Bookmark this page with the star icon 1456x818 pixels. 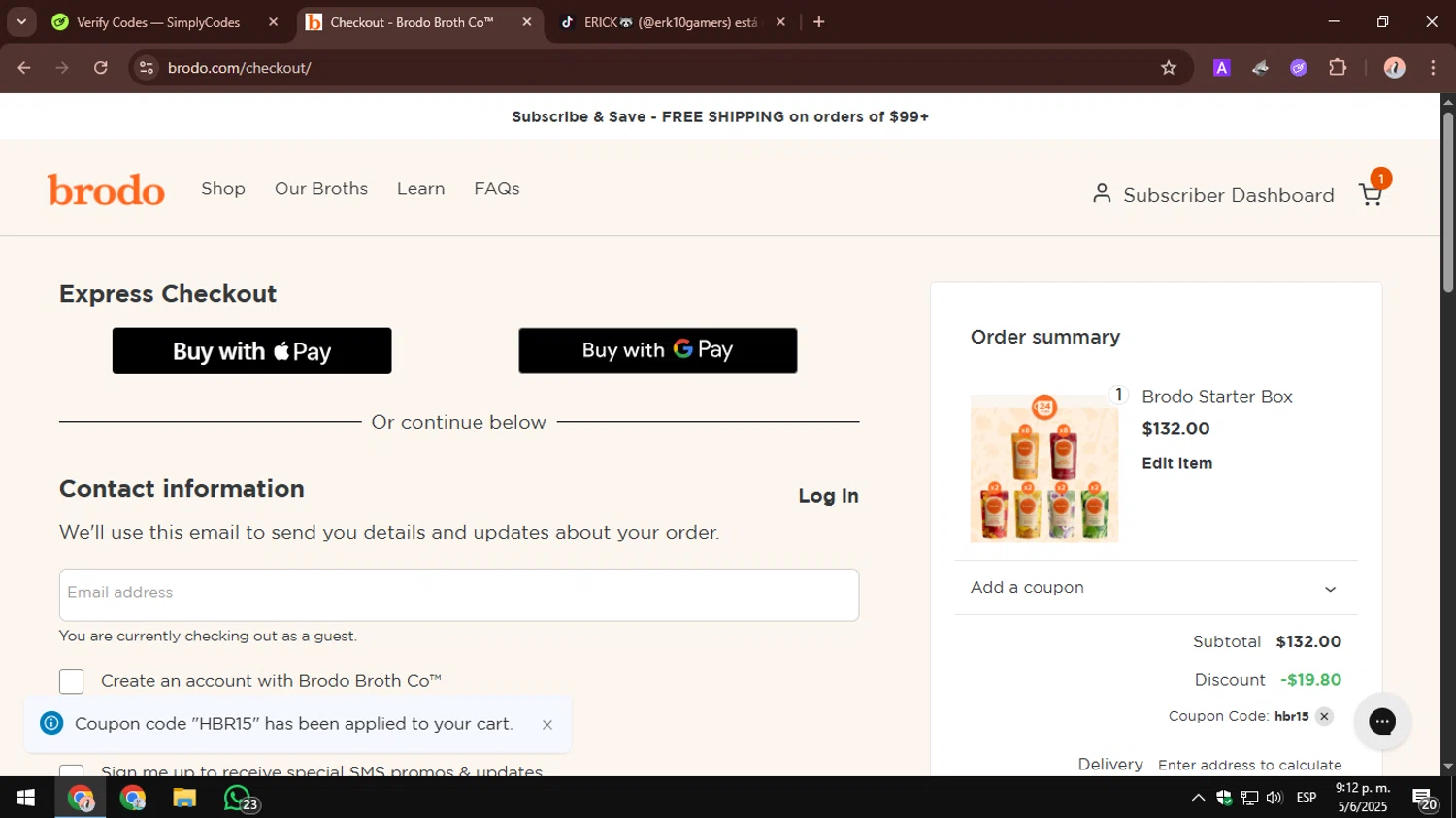pyautogui.click(x=1169, y=68)
